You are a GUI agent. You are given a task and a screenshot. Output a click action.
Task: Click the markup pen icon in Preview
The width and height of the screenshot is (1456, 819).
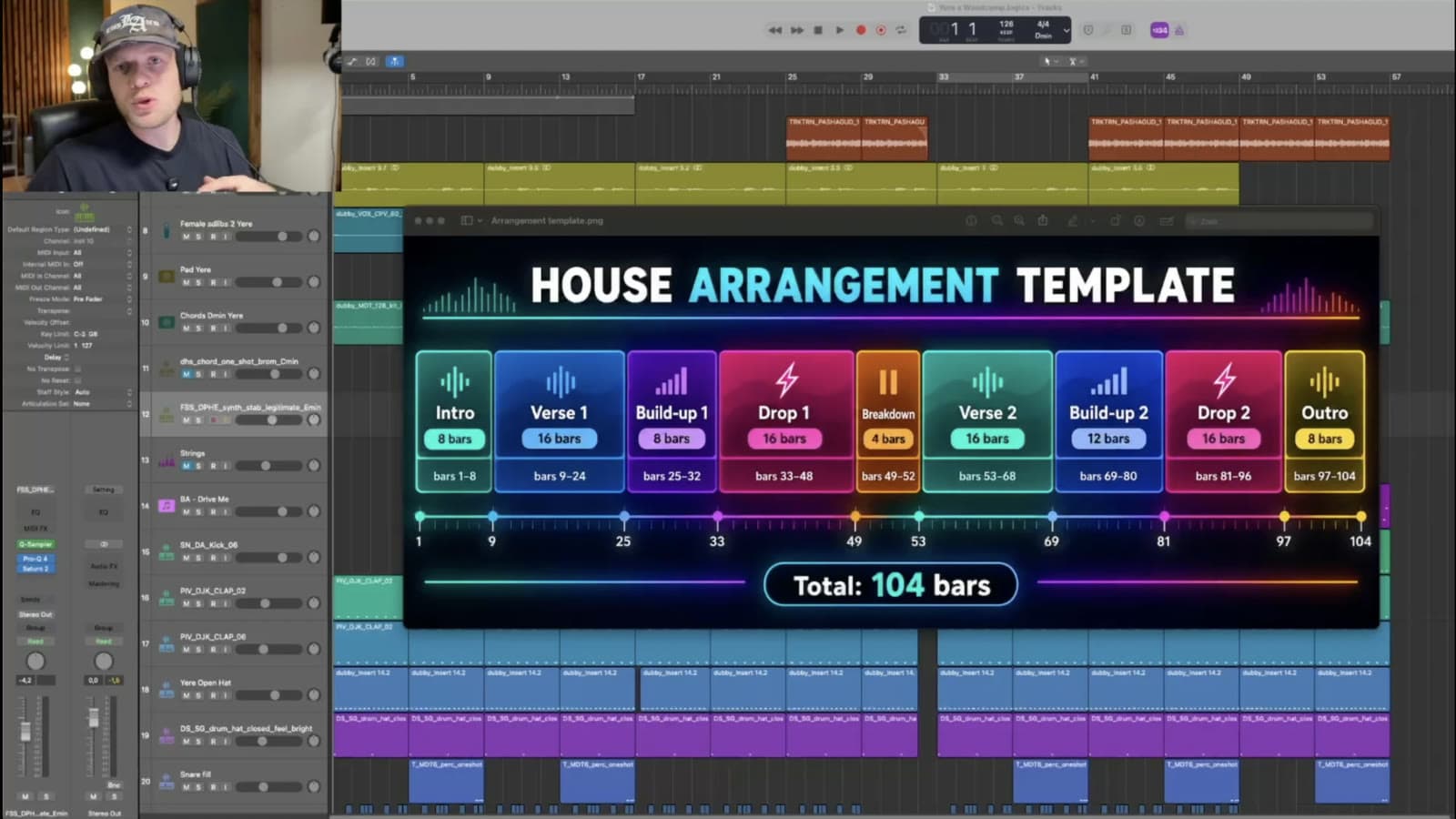(1073, 220)
